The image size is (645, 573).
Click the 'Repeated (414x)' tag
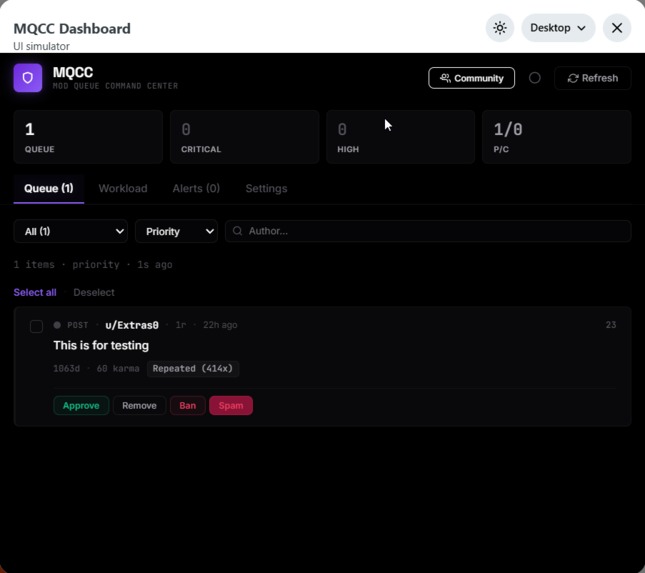(193, 369)
